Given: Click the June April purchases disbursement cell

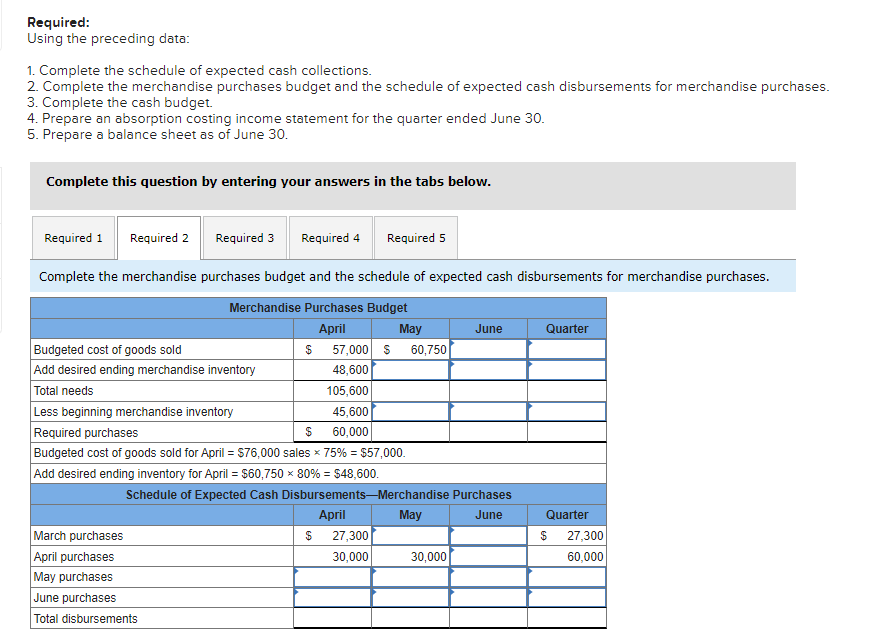Looking at the screenshot, I should pyautogui.click(x=488, y=556).
